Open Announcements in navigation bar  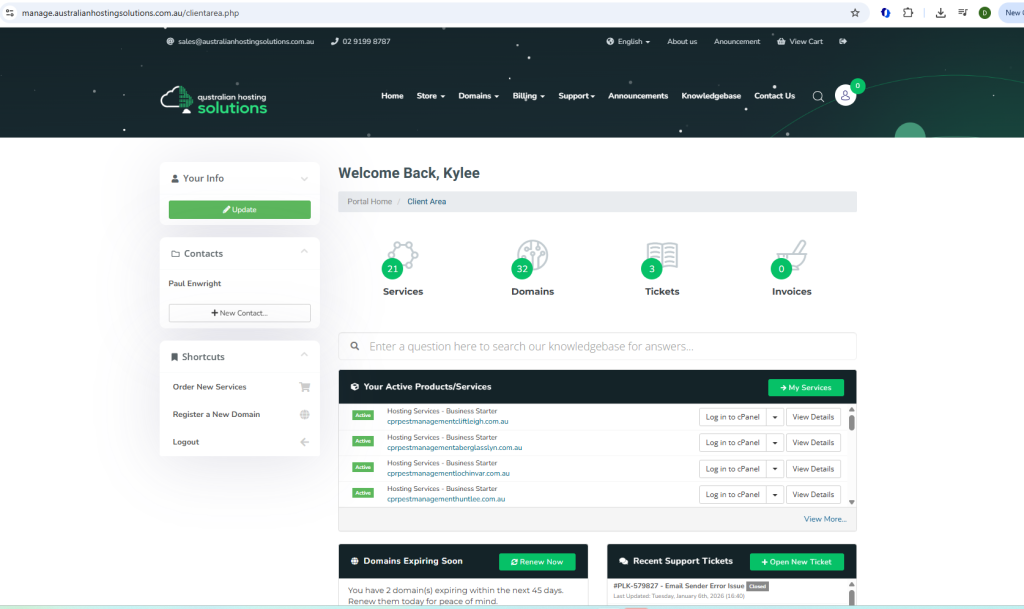tap(638, 96)
